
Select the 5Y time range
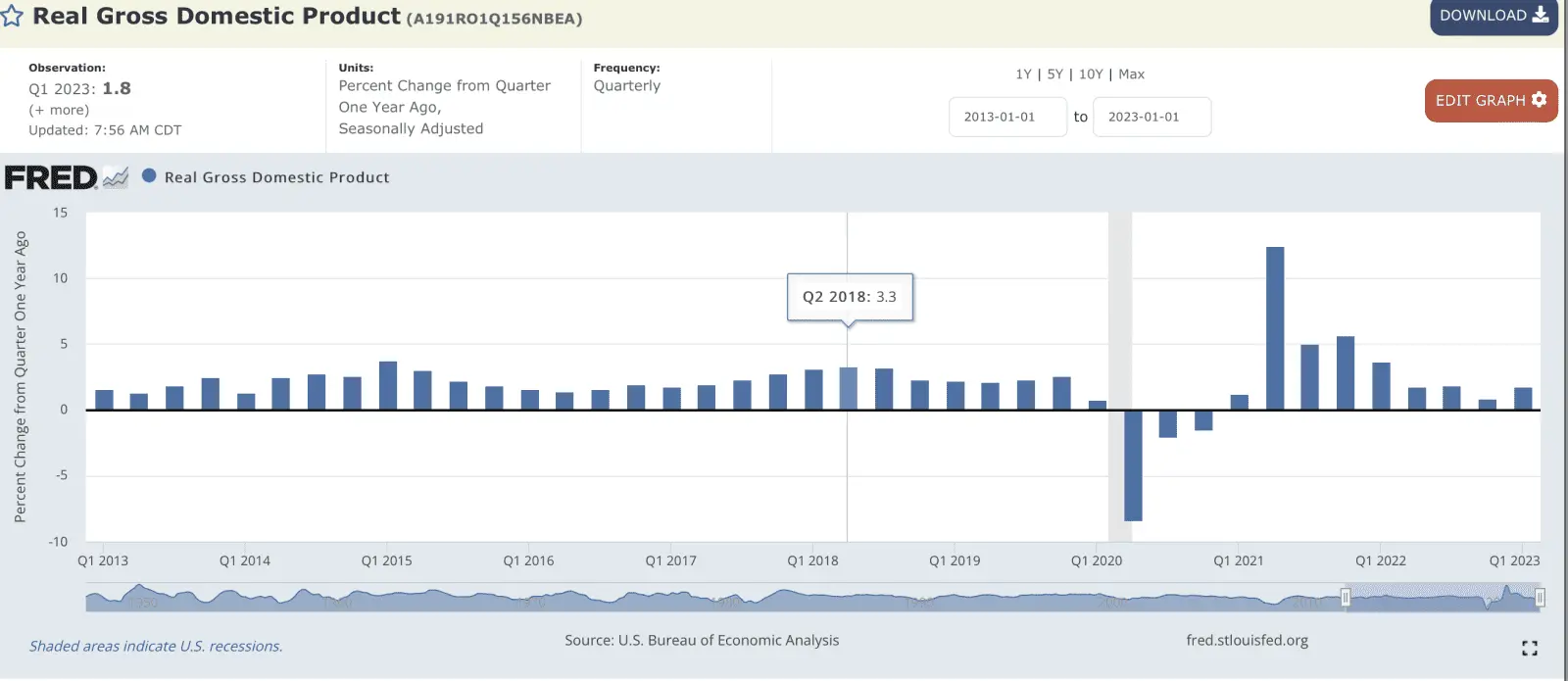coord(1054,74)
